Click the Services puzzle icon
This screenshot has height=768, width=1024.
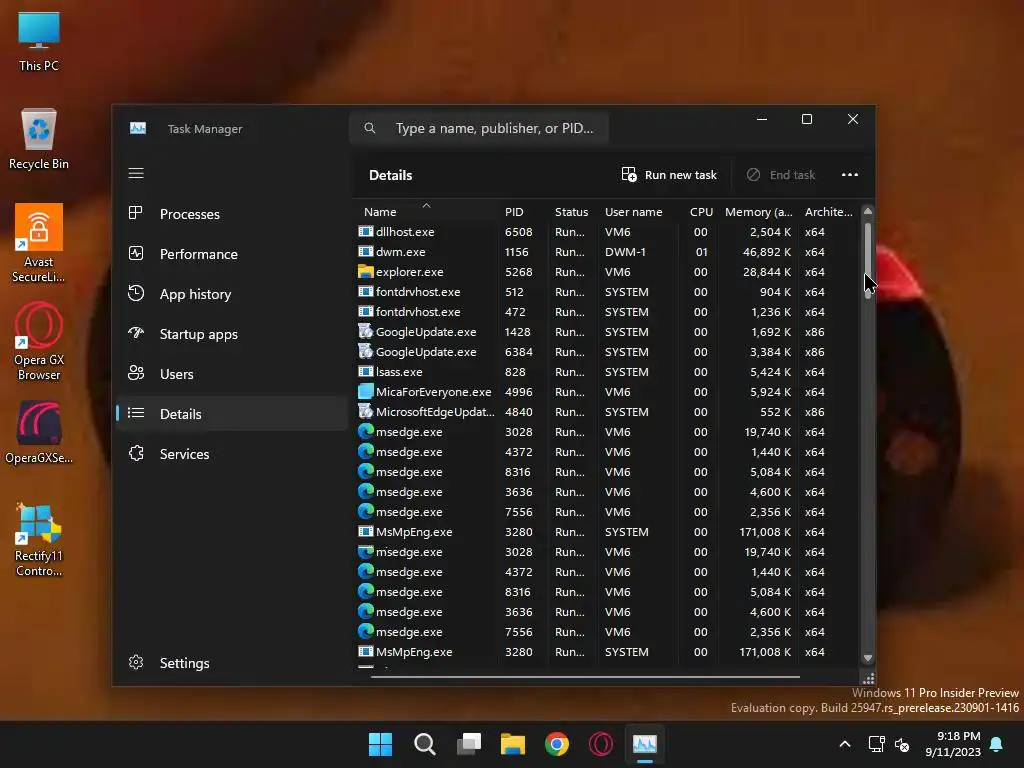(x=136, y=453)
